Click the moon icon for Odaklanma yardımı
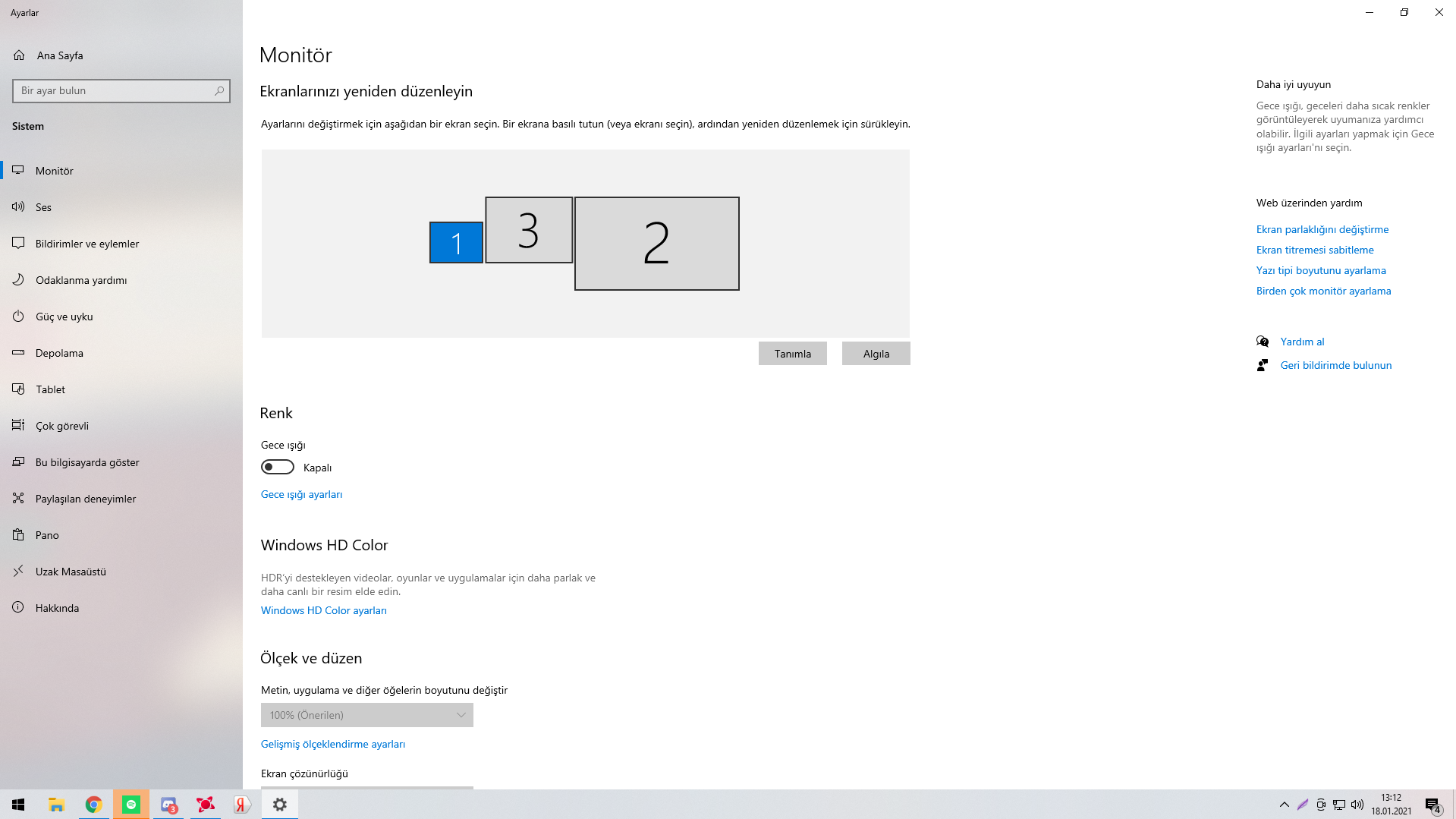Screen dimensions: 1456x819 [x=18, y=279]
